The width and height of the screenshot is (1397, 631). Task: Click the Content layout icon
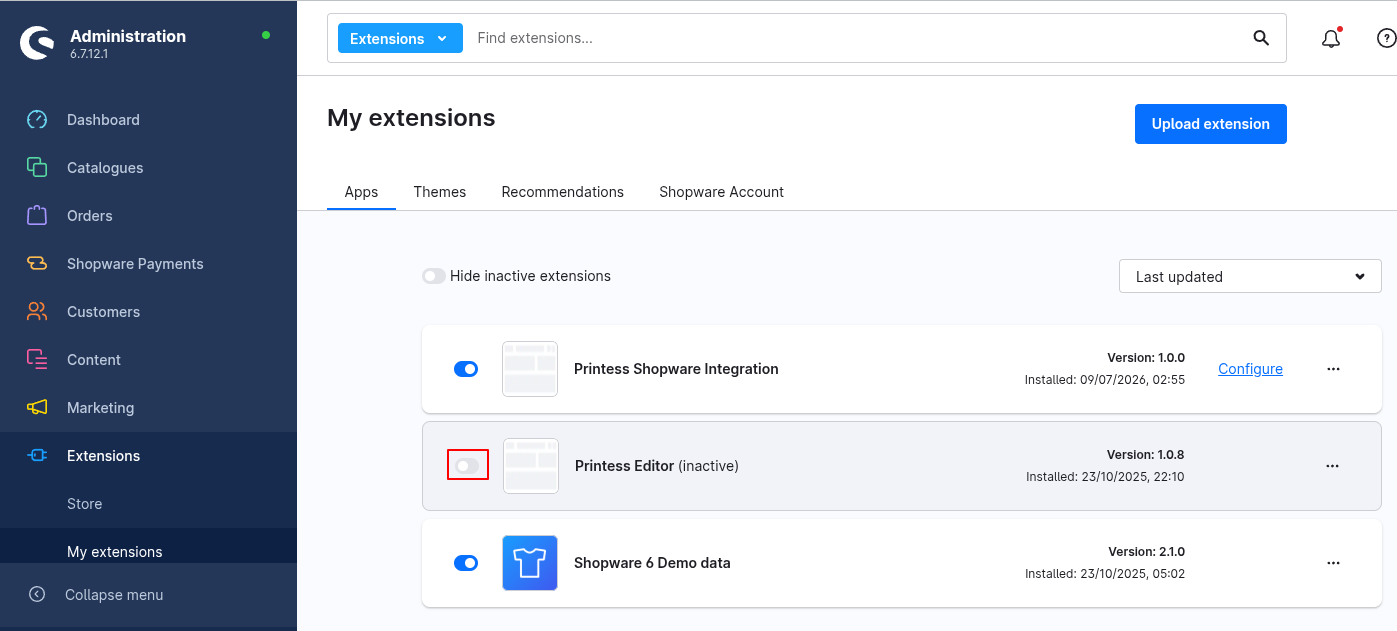pos(37,360)
